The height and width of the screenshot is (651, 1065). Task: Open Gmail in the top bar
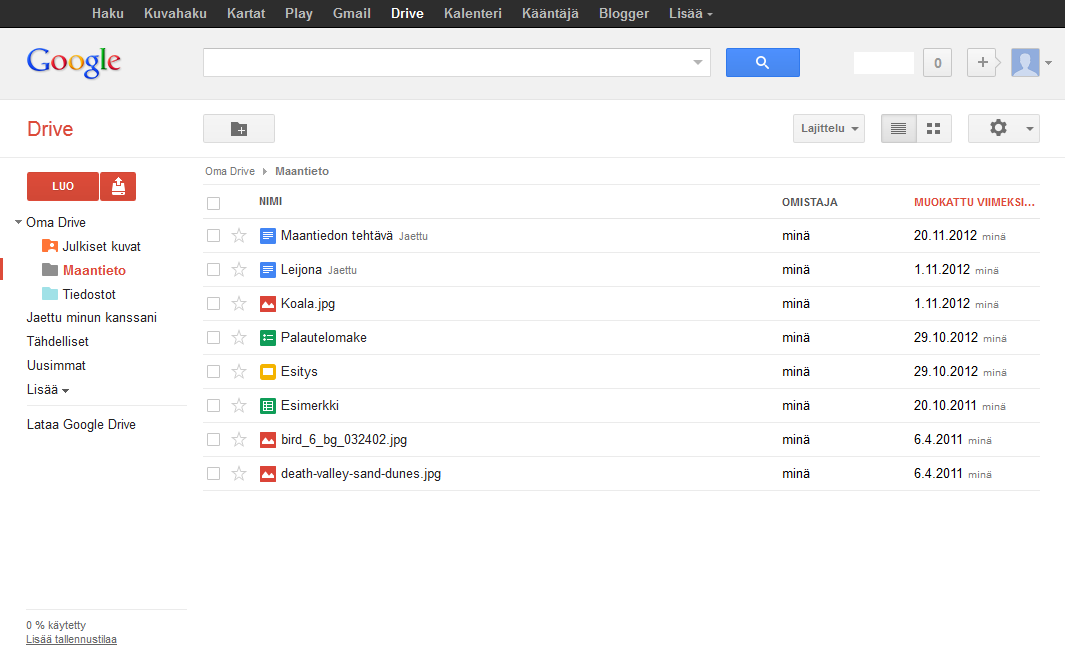tap(352, 14)
